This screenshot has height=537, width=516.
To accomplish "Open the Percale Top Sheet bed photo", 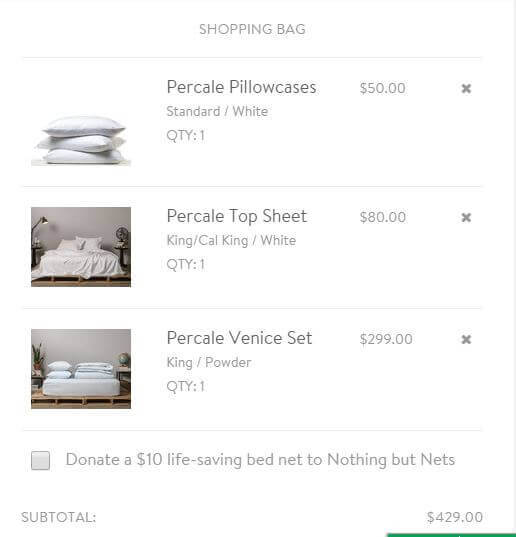I will [x=81, y=247].
